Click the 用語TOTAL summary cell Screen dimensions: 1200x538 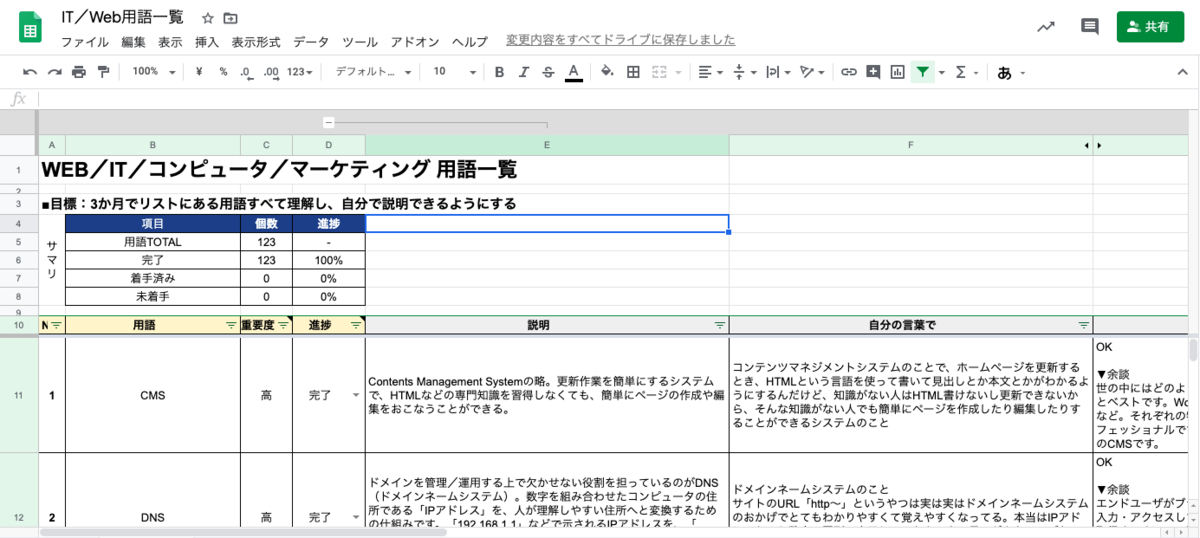(153, 242)
